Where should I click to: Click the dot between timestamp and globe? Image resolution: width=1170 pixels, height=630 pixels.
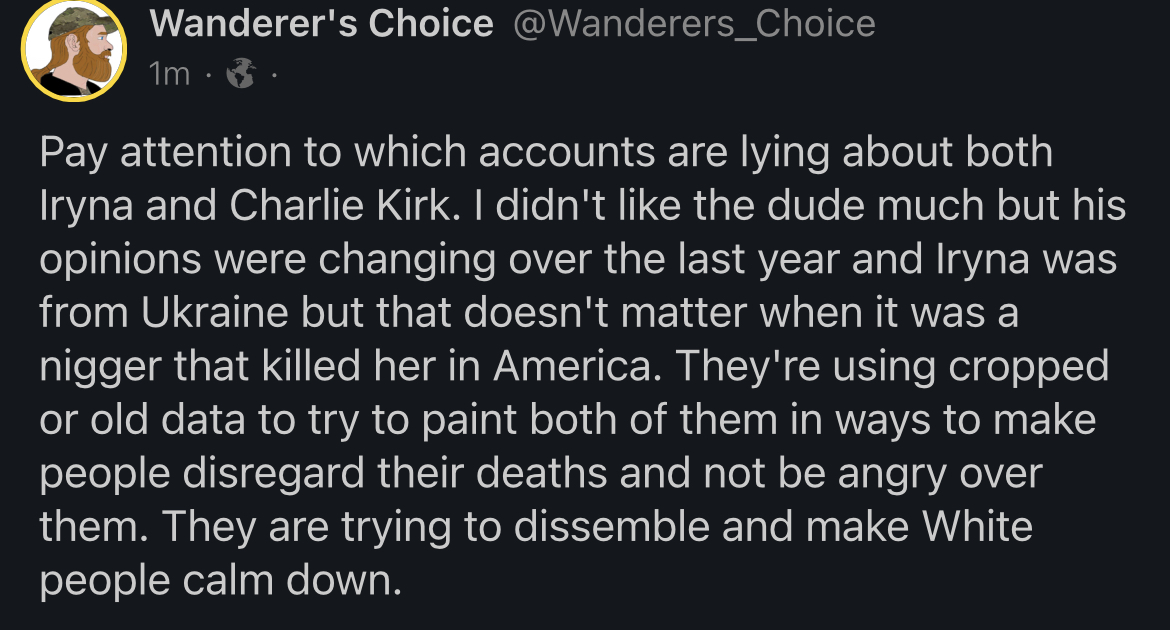click(x=207, y=73)
